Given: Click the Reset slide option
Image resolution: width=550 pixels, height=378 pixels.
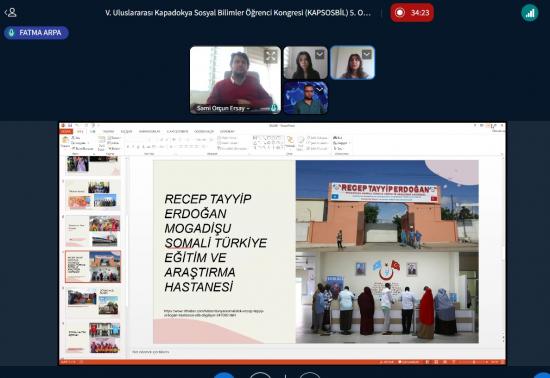Looking at the screenshot, I should tap(113, 143).
